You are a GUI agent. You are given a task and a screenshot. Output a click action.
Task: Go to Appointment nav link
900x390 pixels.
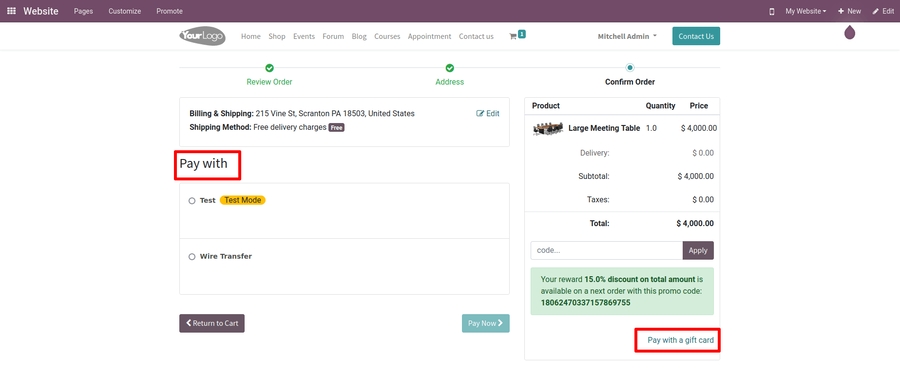pyautogui.click(x=429, y=36)
